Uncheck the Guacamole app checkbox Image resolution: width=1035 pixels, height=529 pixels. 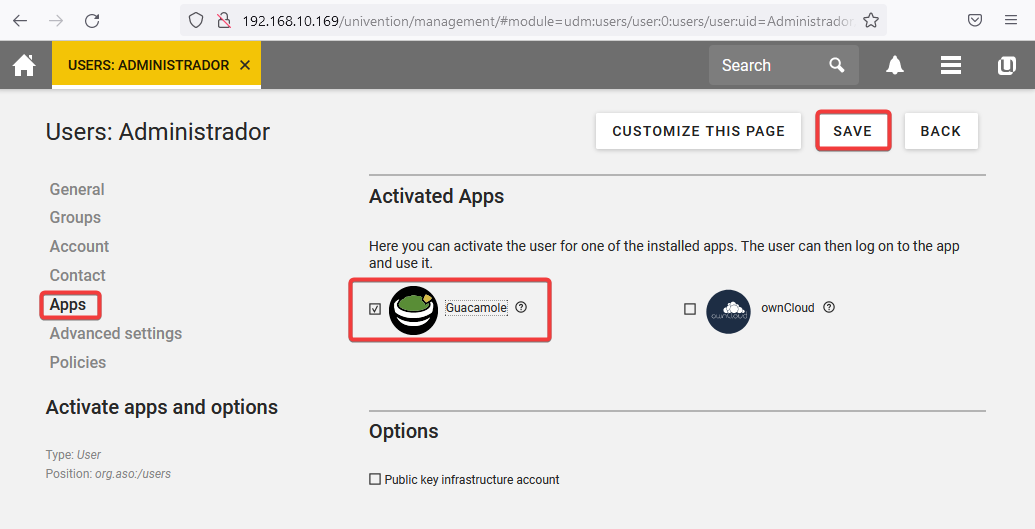(x=375, y=309)
